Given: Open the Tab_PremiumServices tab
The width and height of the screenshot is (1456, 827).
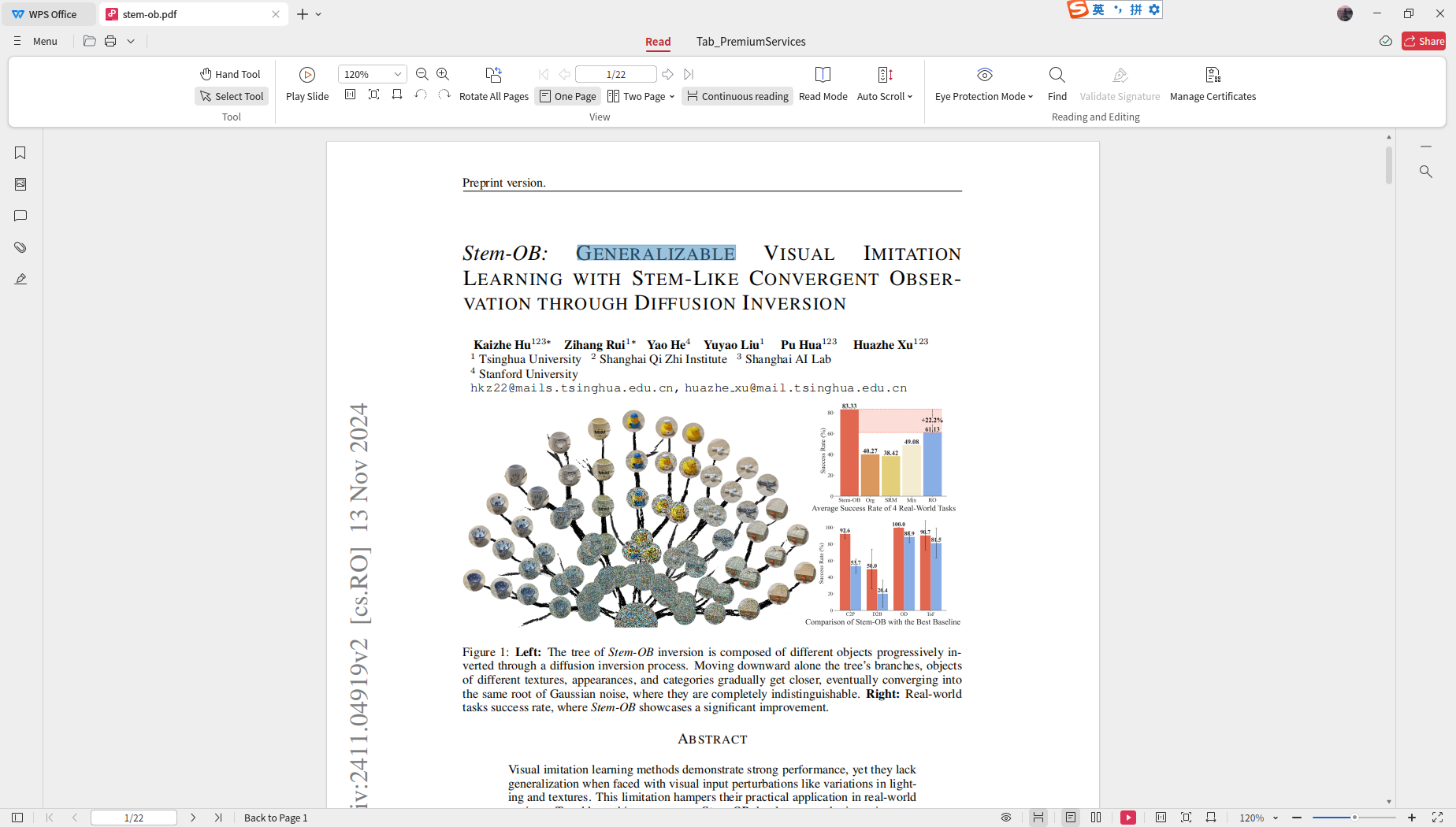Looking at the screenshot, I should pos(751,42).
